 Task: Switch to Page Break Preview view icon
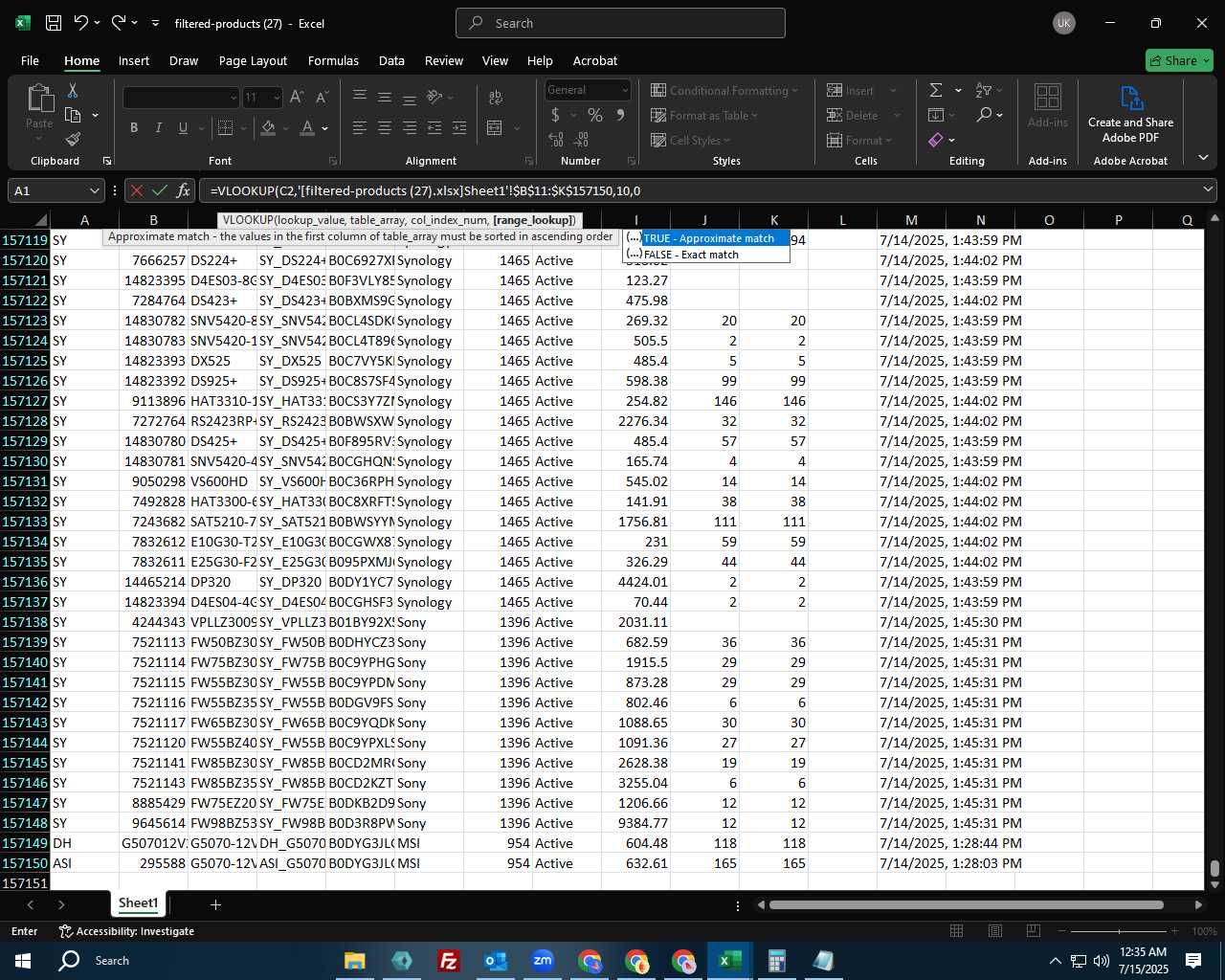1033,931
